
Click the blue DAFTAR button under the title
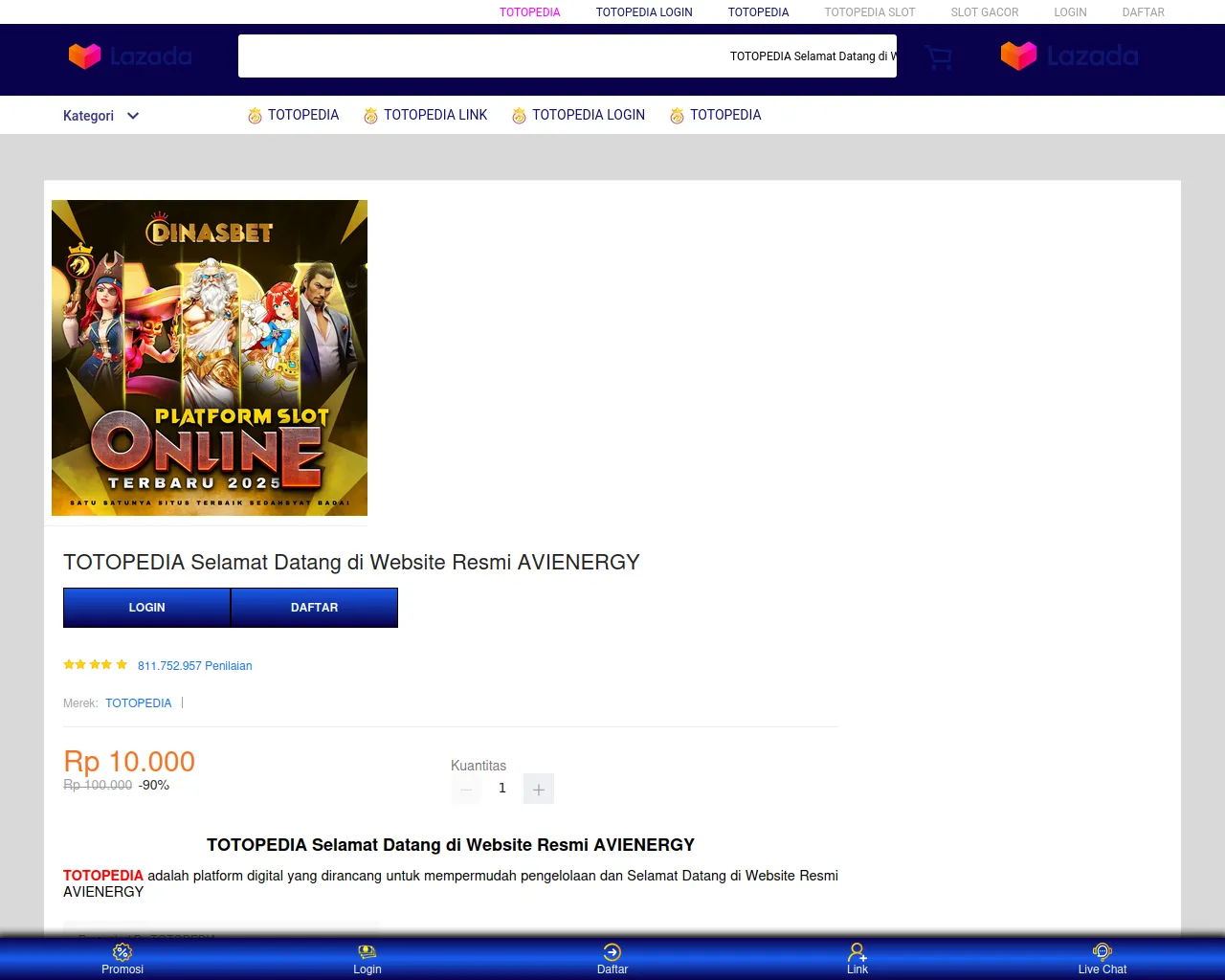[315, 608]
